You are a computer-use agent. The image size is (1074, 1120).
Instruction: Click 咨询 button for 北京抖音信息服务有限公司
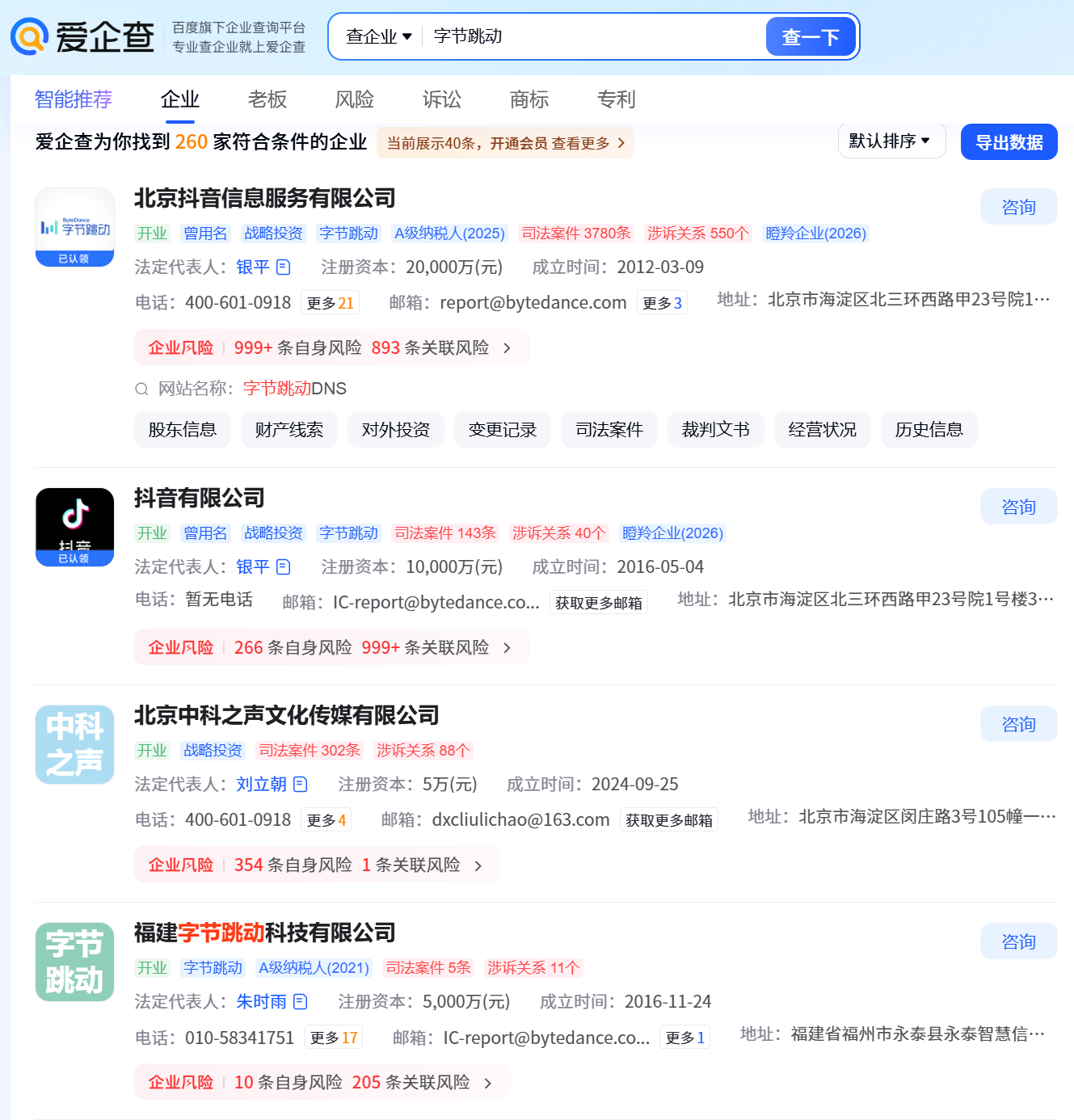tap(1019, 207)
